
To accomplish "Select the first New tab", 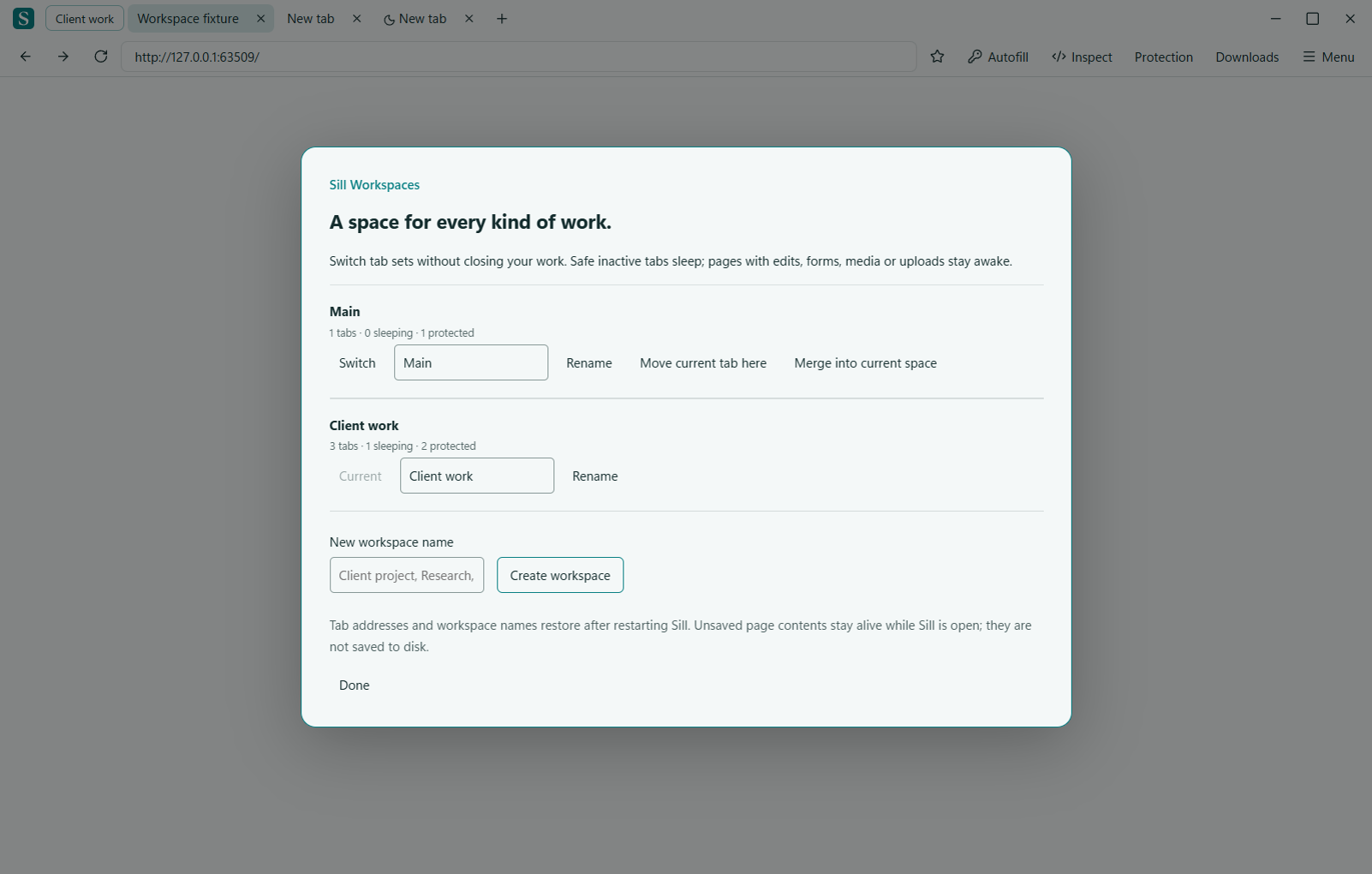I will 311,19.
